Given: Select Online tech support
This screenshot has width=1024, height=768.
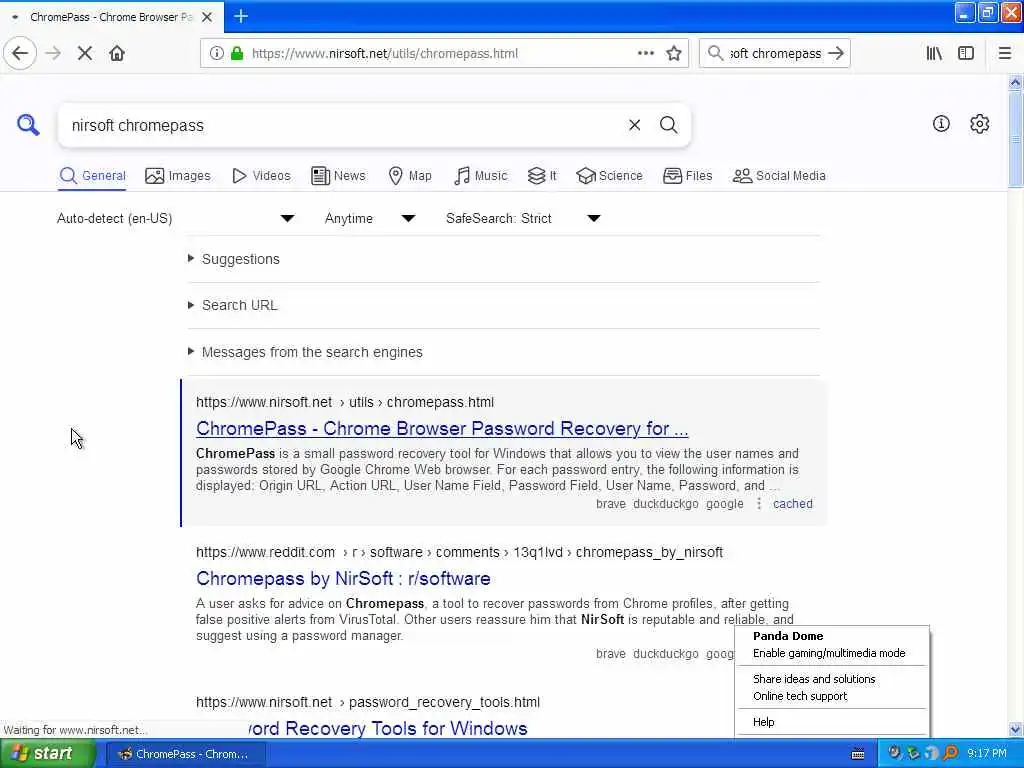Looking at the screenshot, I should (x=799, y=696).
